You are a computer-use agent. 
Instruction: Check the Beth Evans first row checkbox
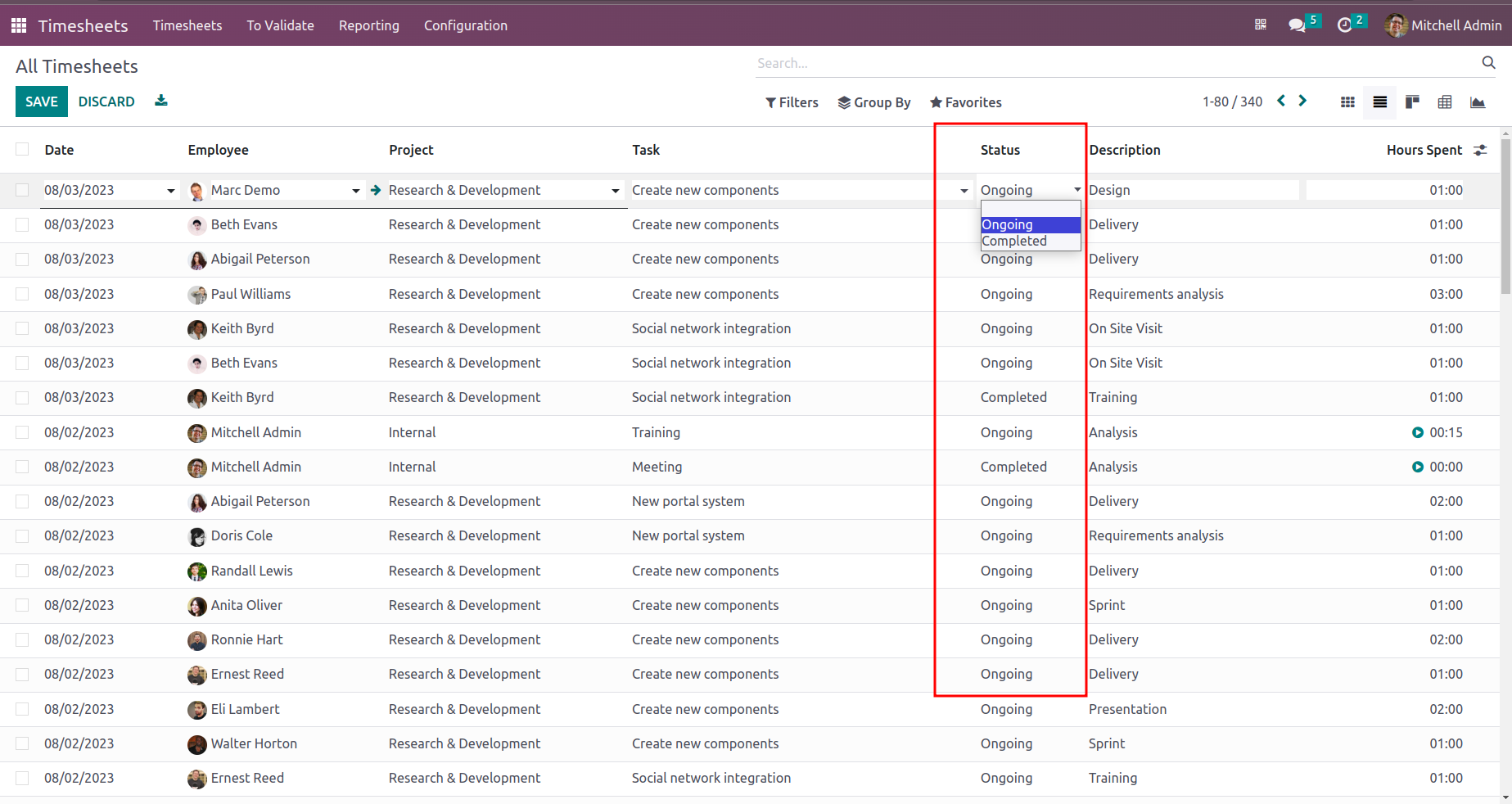tap(22, 224)
